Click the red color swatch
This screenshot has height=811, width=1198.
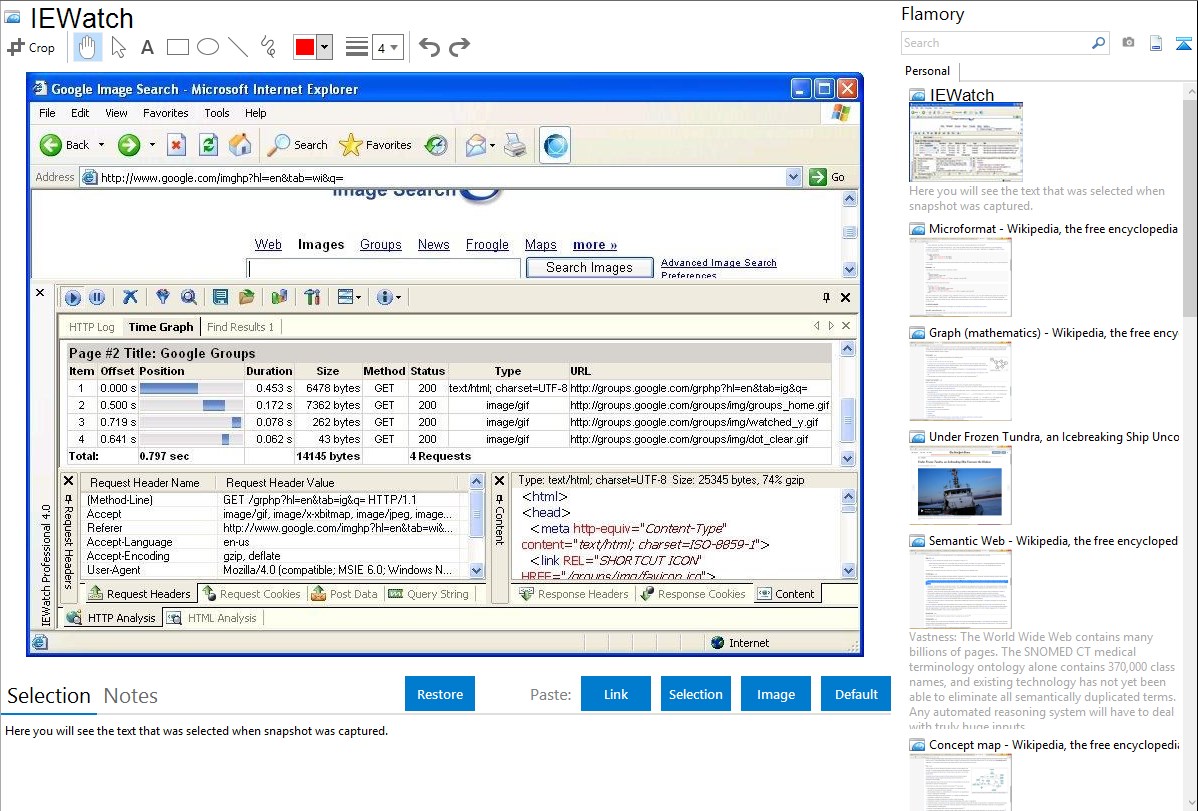pos(305,47)
